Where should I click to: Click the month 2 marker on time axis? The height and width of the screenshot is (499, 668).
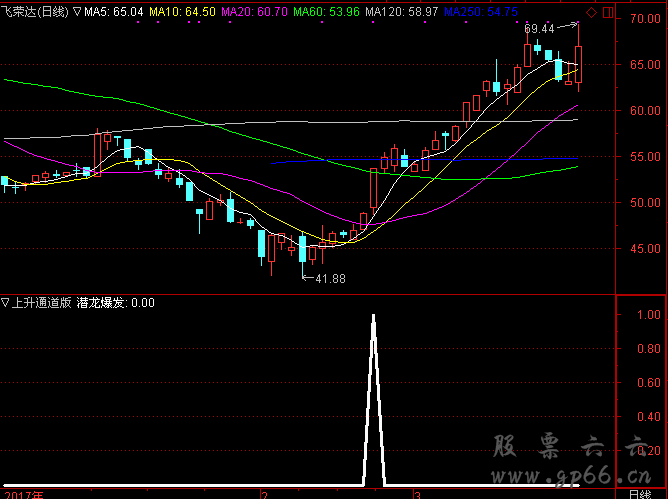pos(265,495)
